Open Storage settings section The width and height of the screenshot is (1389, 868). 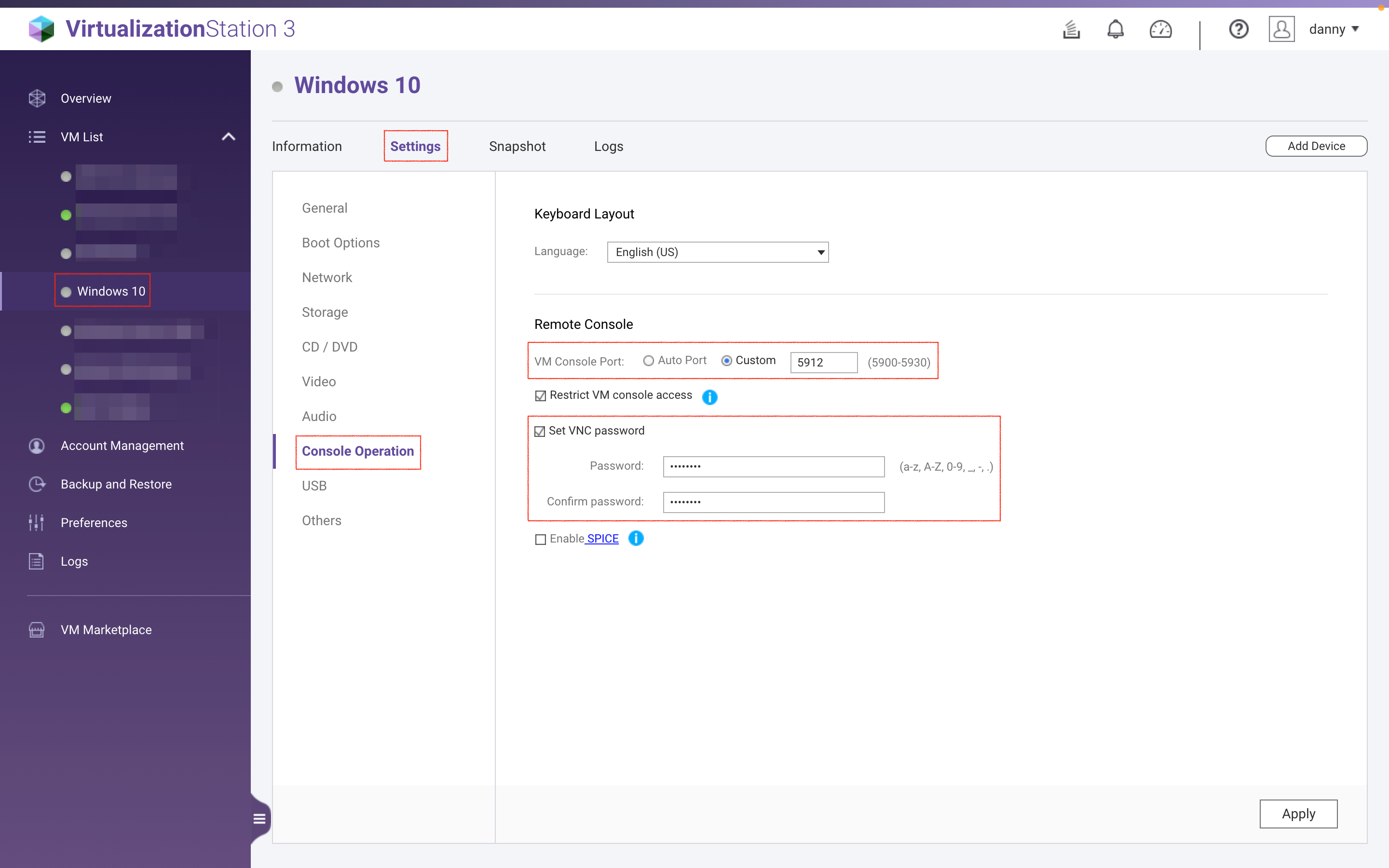coord(325,312)
